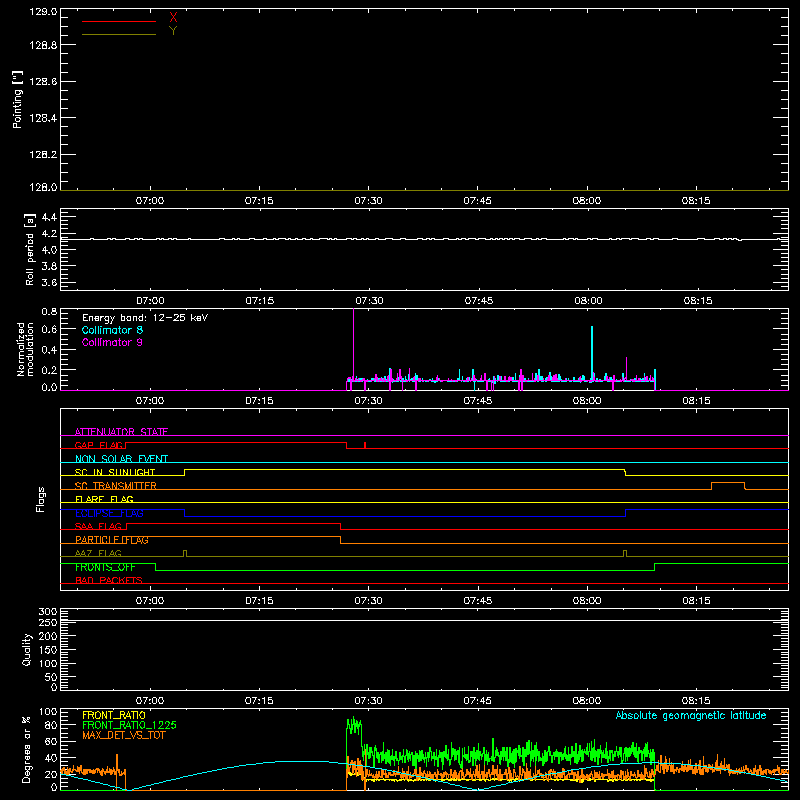Click the 250 value on Quality axis

[x=48, y=622]
